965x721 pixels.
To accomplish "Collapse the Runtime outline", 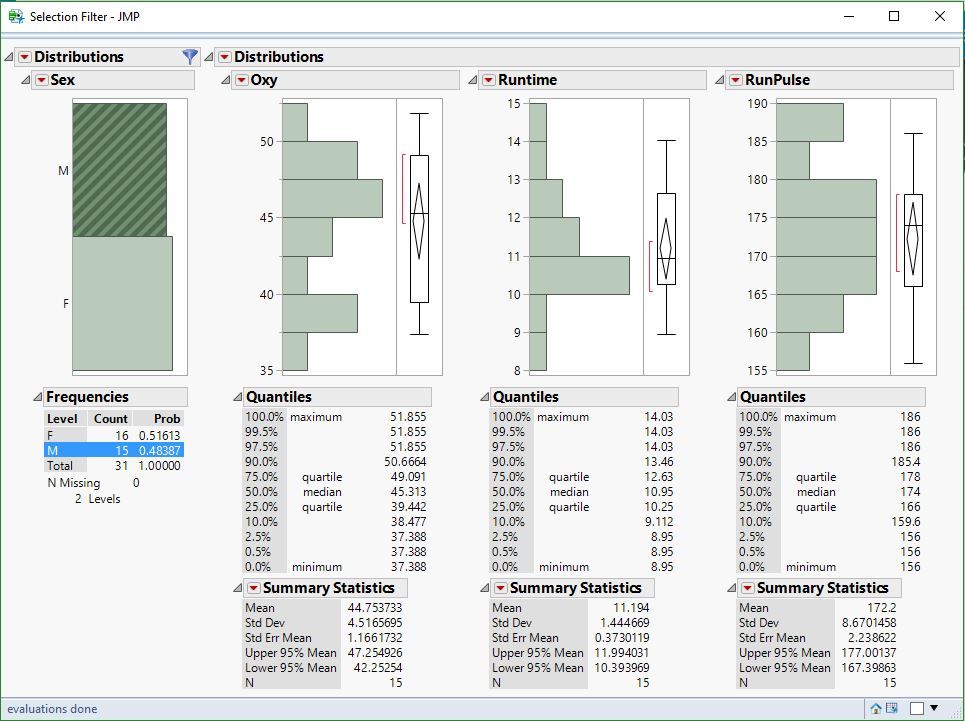I will 473,80.
